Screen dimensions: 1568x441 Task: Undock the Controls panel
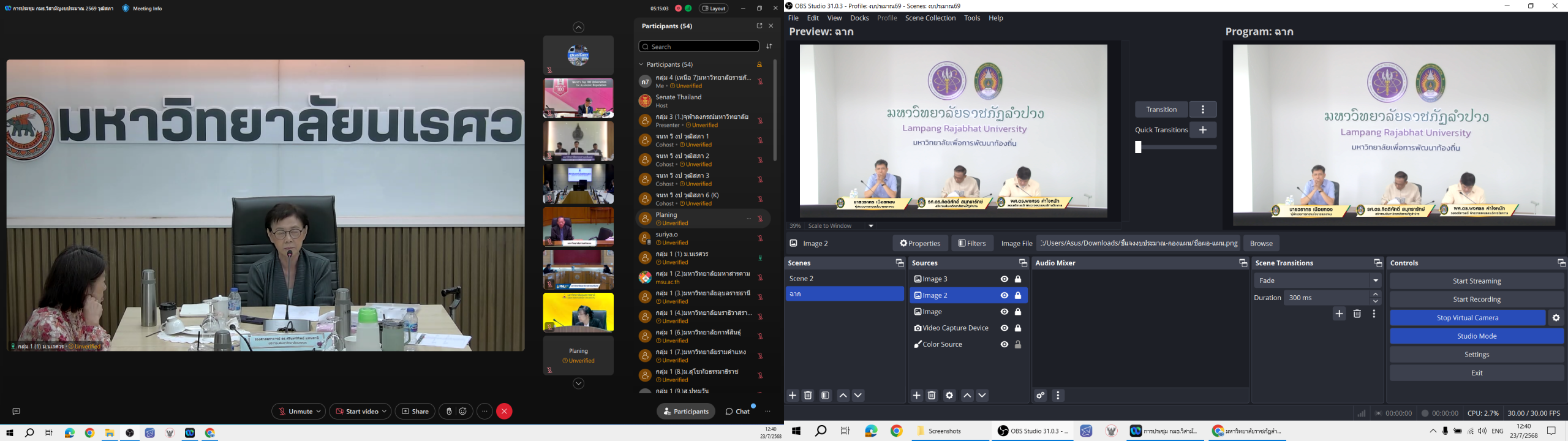pos(1561,263)
